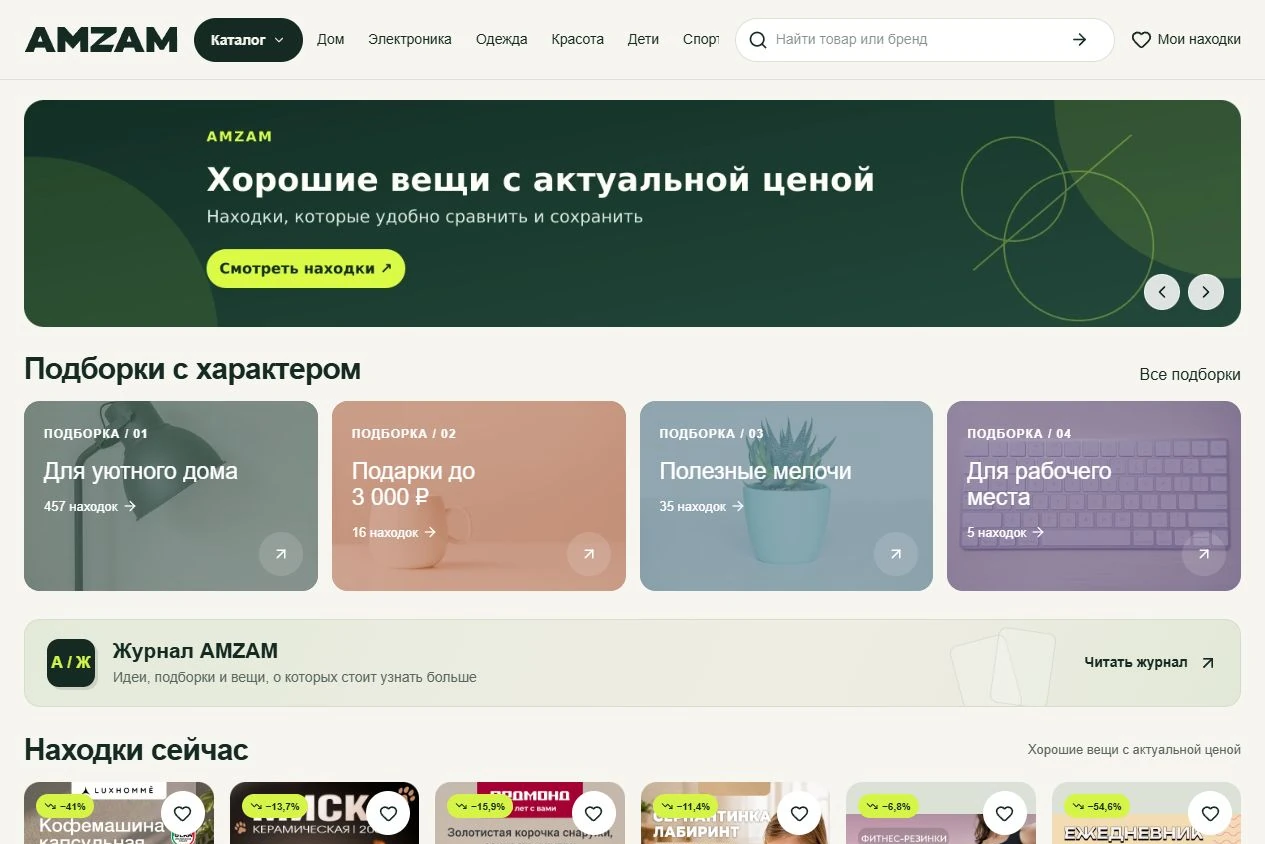Open the Дети category
Image resolution: width=1265 pixels, height=844 pixels.
coord(644,40)
